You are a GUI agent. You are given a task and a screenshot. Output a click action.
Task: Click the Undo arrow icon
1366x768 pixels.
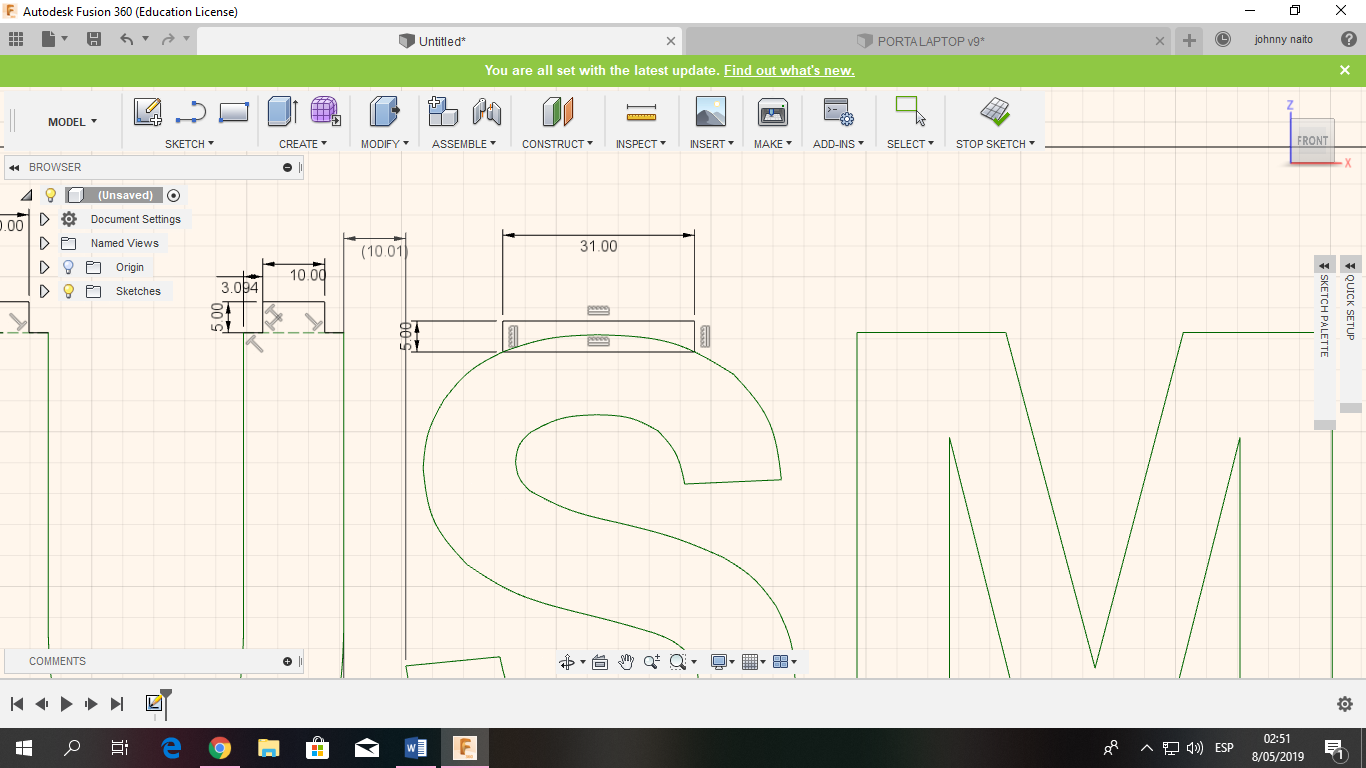(126, 39)
